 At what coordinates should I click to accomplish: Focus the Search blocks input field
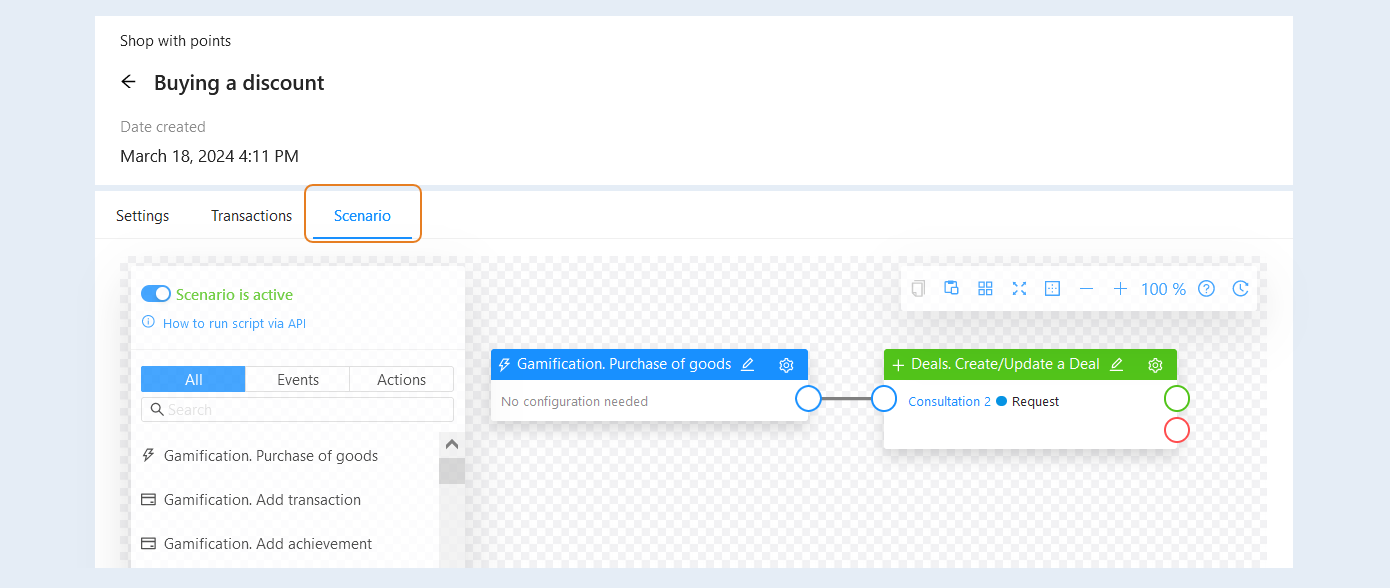click(297, 409)
